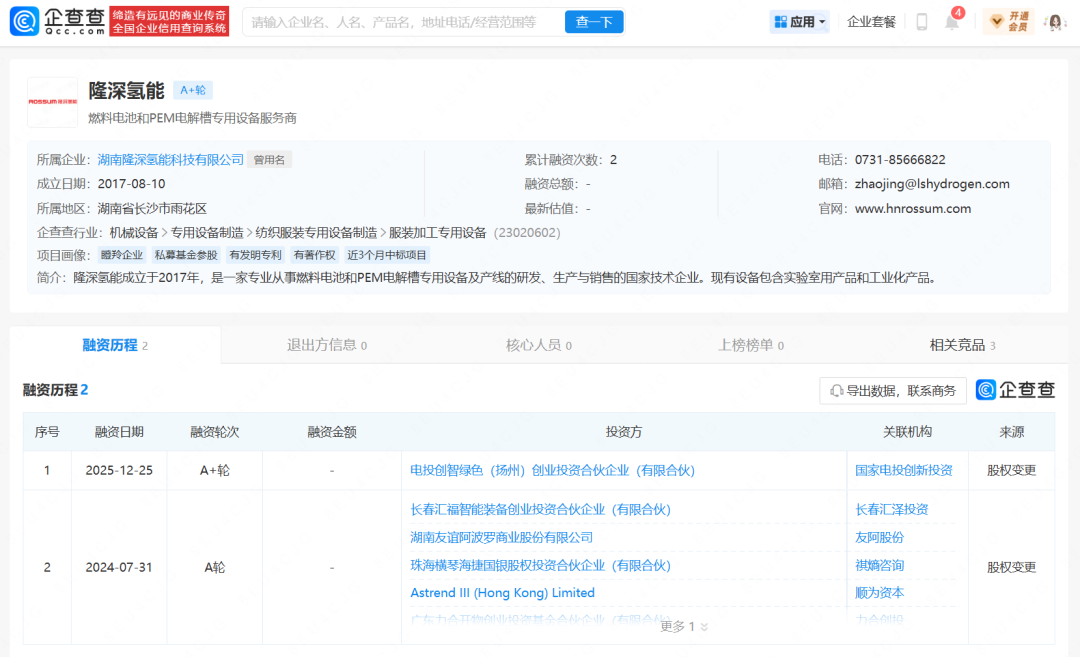
Task: Open notifications via the bell icon
Action: (951, 21)
